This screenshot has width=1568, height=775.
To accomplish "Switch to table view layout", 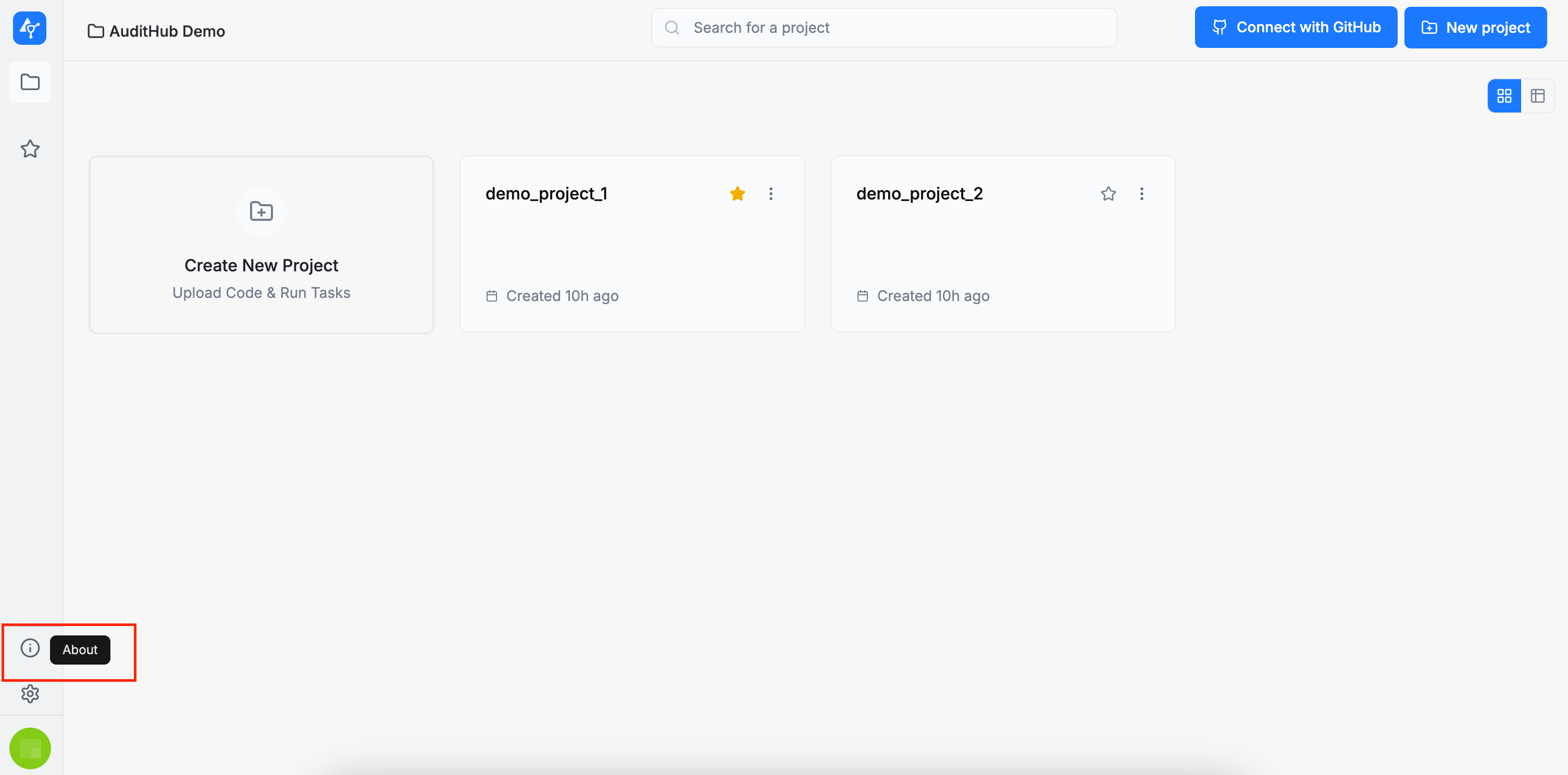I will 1537,96.
